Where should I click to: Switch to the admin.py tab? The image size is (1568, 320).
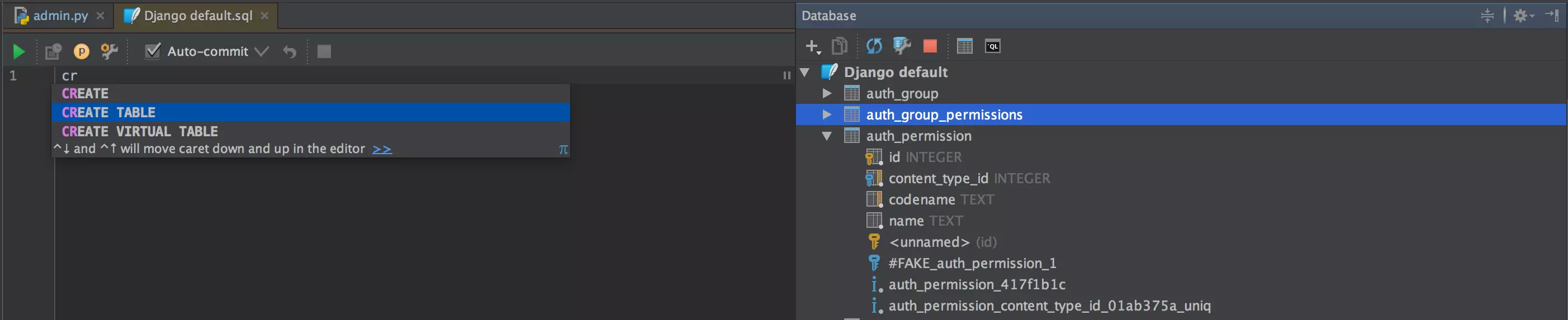coord(60,16)
